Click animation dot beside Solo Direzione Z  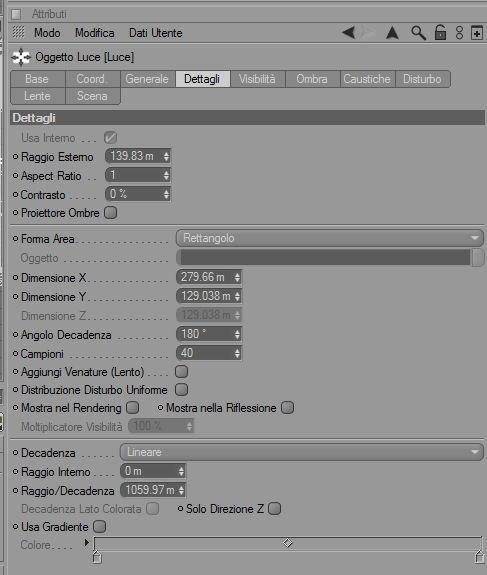click(x=180, y=509)
